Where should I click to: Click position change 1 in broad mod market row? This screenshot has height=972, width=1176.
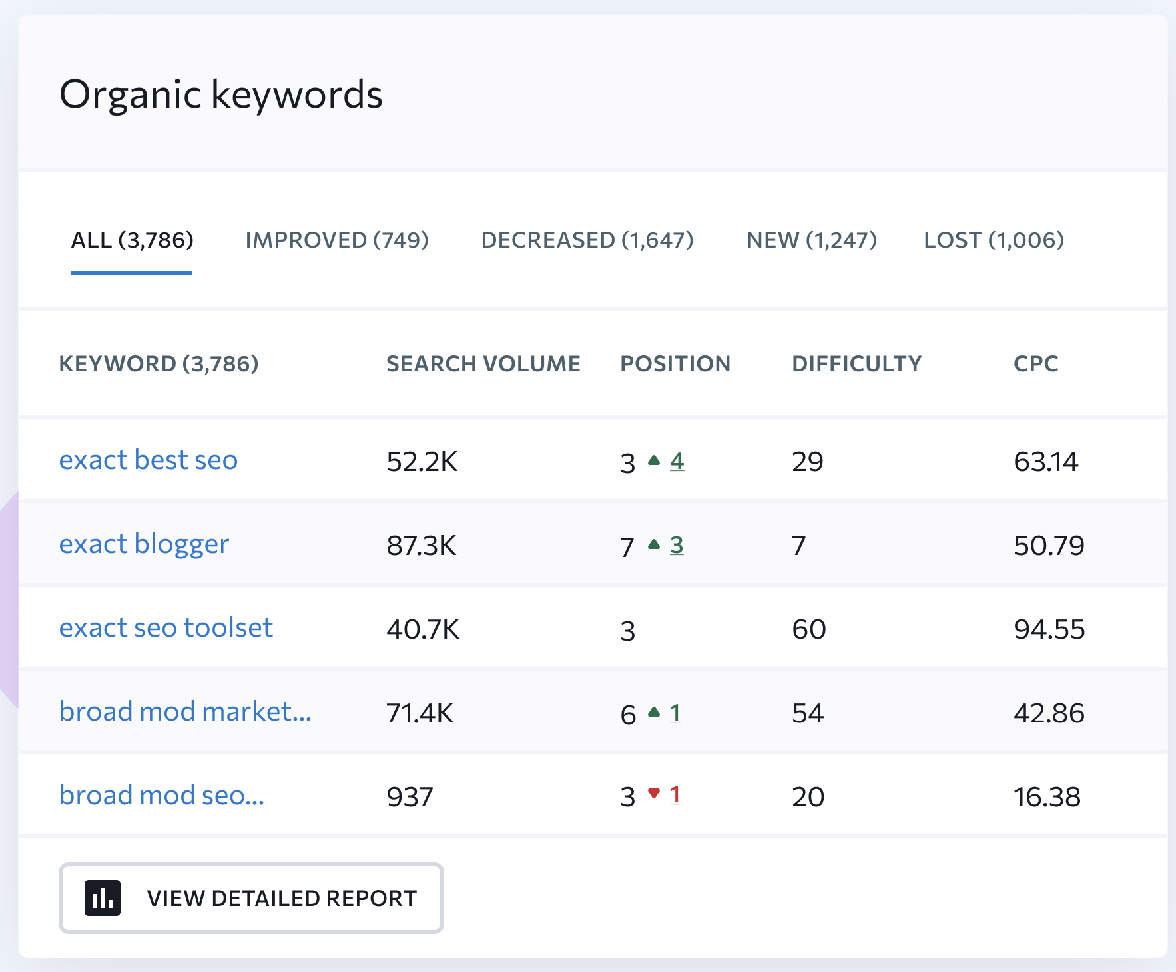675,712
